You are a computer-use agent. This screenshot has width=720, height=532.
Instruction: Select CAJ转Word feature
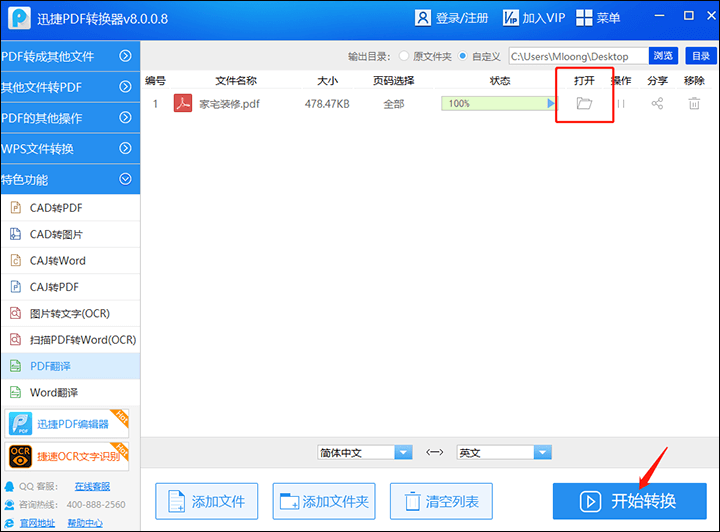click(x=71, y=261)
